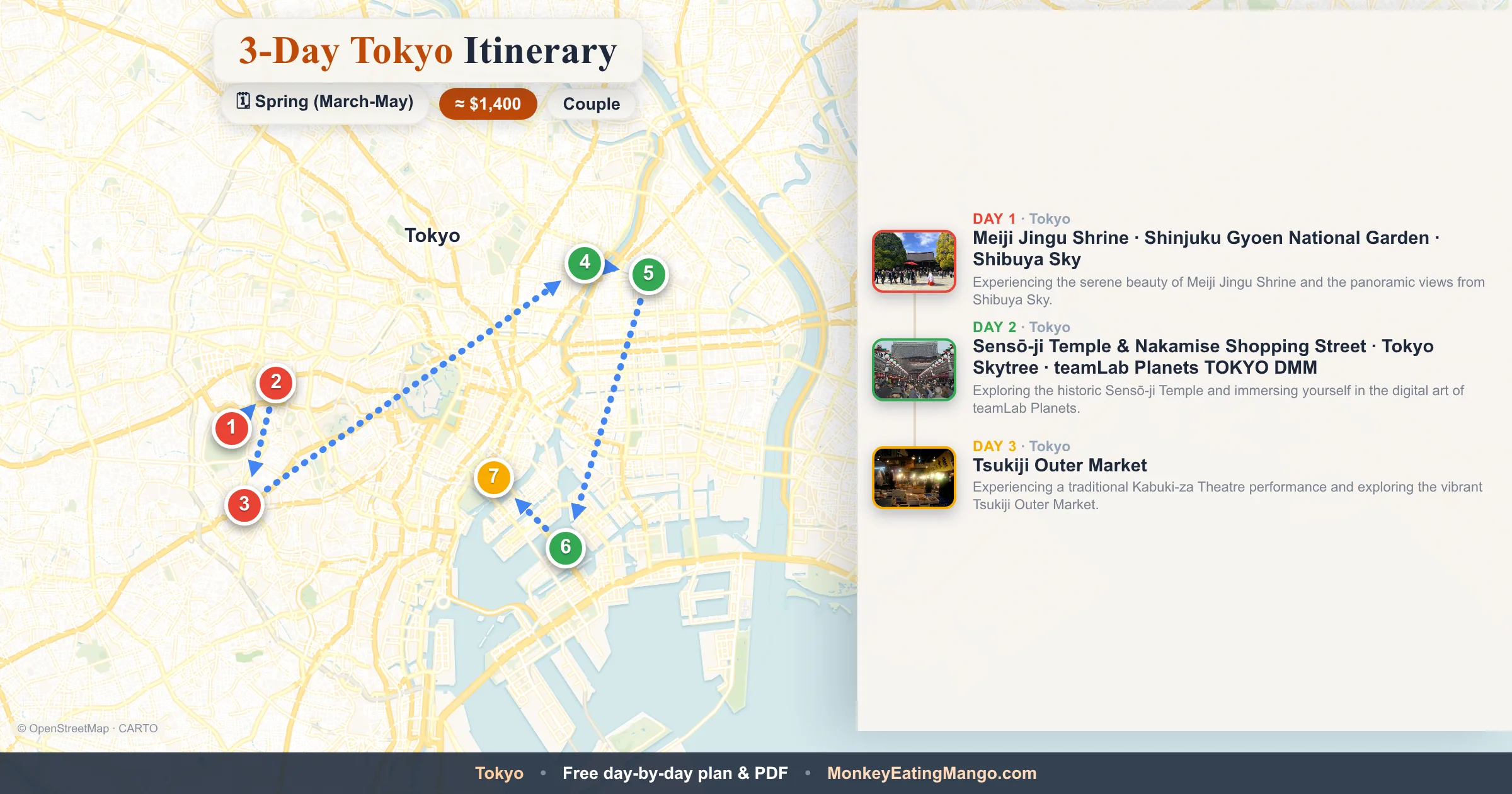This screenshot has height=794, width=1512.
Task: Open the Tsukiji Outer Market night thumbnail
Action: click(914, 478)
